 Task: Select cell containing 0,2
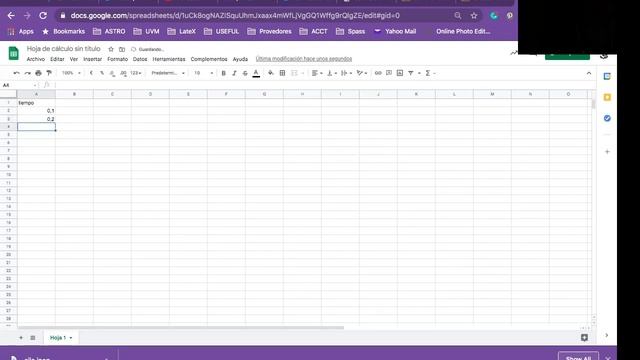[x=36, y=119]
